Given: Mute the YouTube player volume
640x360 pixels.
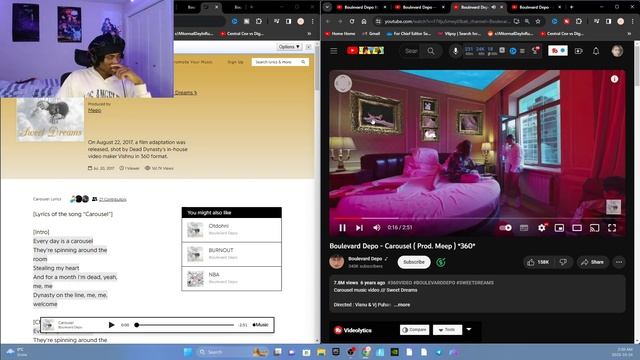Looking at the screenshot, I should (376, 228).
